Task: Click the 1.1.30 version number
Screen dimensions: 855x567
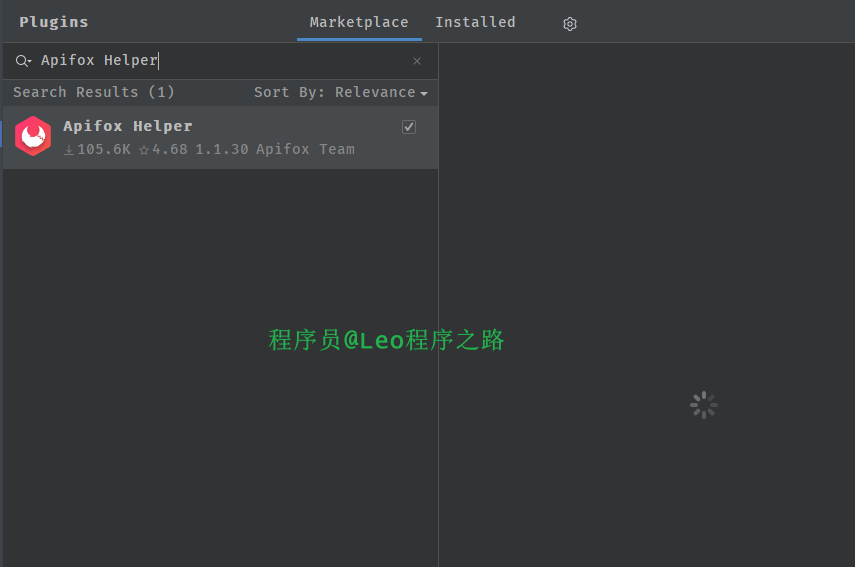Action: [222, 149]
